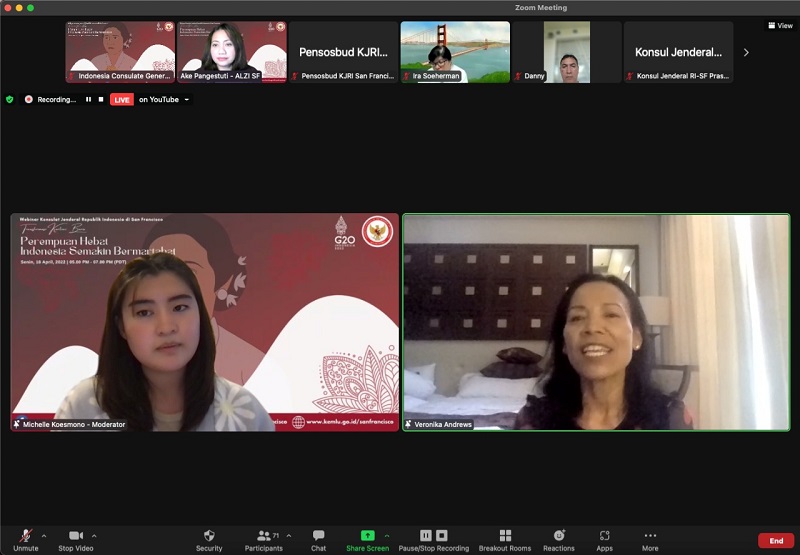Pause the recording in bottom toolbar
Viewport: 800px width, 555px height.
(x=426, y=535)
